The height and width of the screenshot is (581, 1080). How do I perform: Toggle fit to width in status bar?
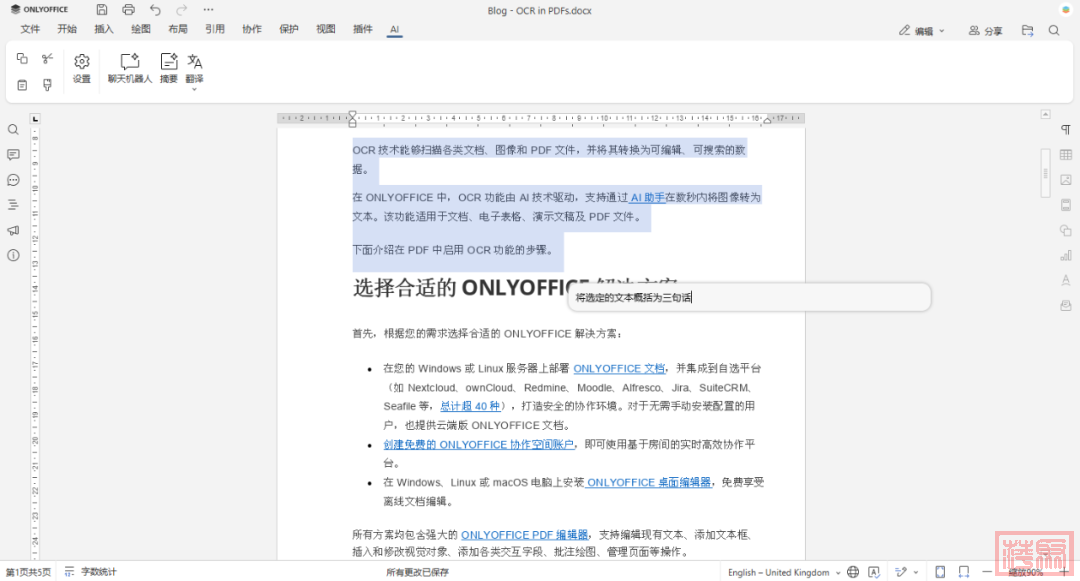[x=966, y=572]
